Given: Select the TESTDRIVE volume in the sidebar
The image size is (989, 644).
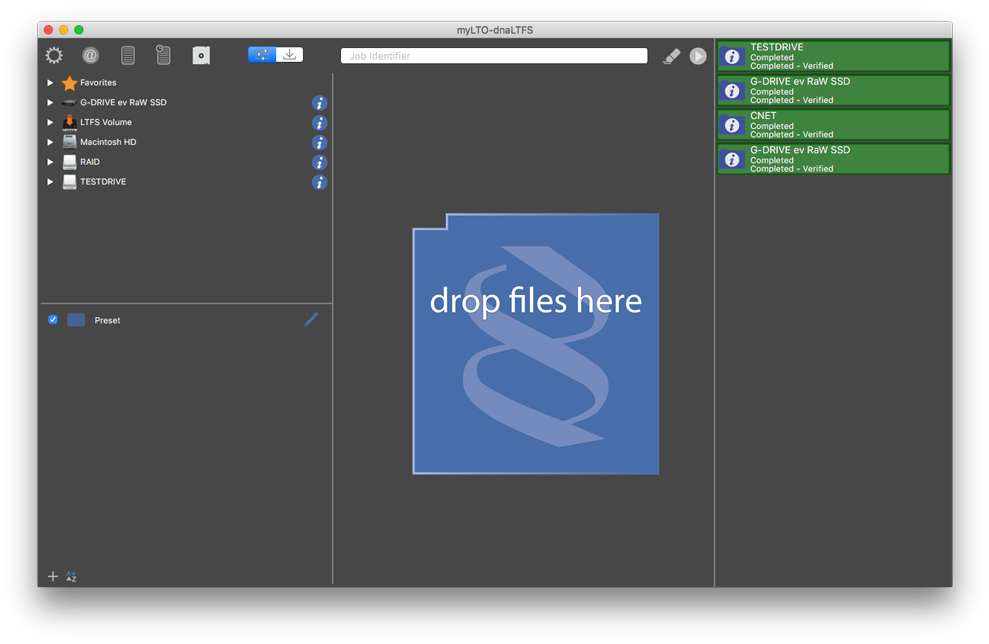Looking at the screenshot, I should tap(102, 182).
